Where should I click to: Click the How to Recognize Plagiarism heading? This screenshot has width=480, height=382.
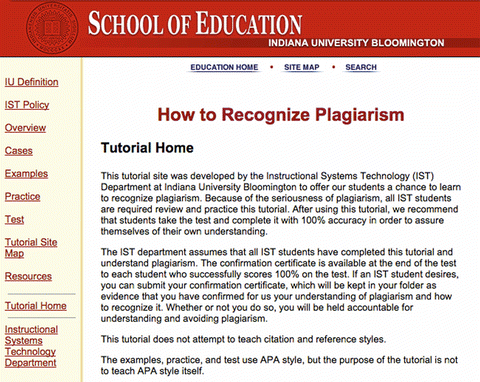pyautogui.click(x=281, y=115)
